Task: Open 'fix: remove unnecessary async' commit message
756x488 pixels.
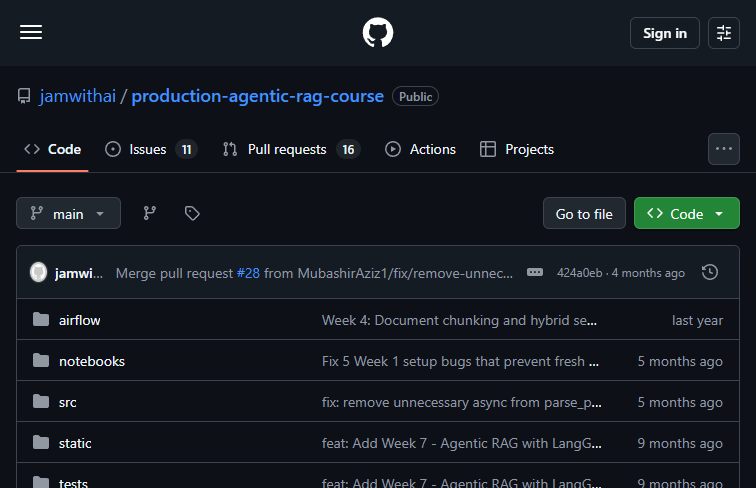Action: coord(461,402)
